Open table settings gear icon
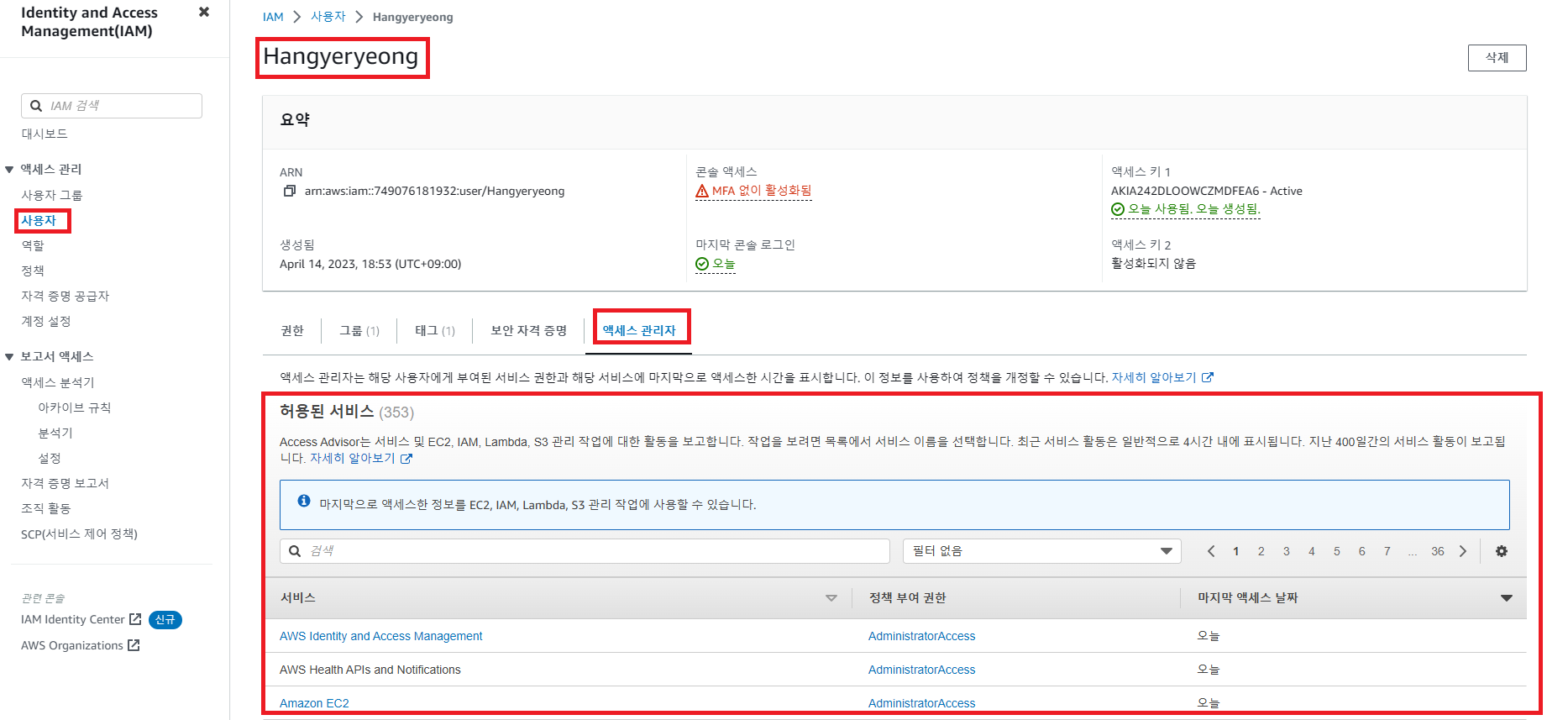This screenshot has width=1568, height=720. click(1502, 551)
